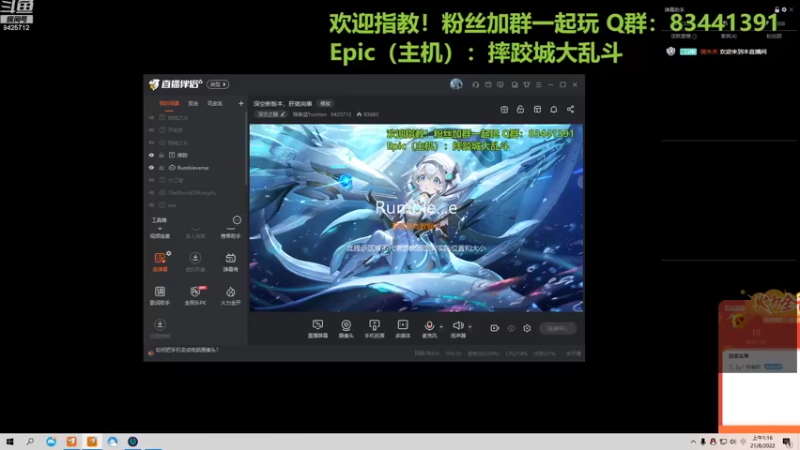The height and width of the screenshot is (450, 800).
Task: Click the 视频连麦 tool in toolbox
Action: pos(160,233)
